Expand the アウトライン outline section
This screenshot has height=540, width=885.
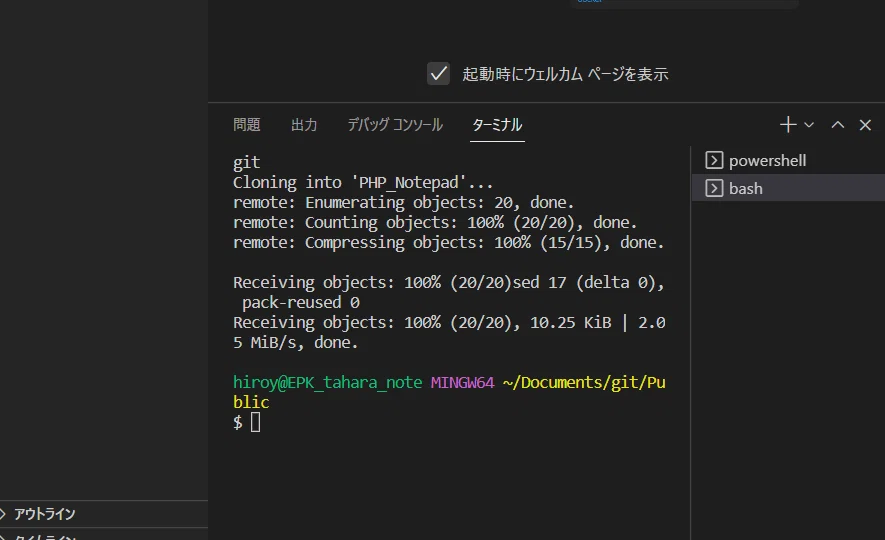coord(104,513)
